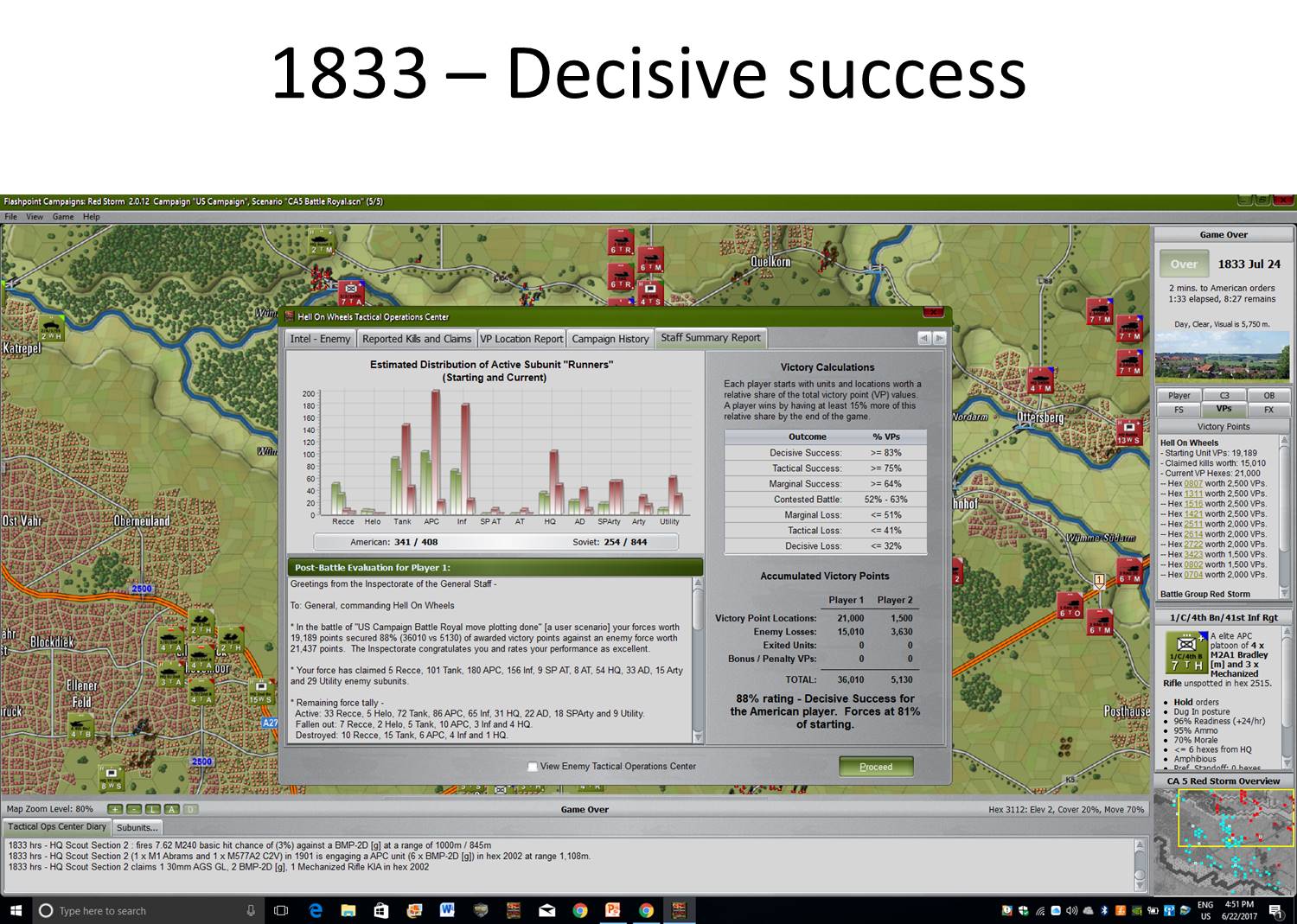This screenshot has width=1297, height=924.
Task: Select the 6 T O red unit counter
Action: 1070,604
